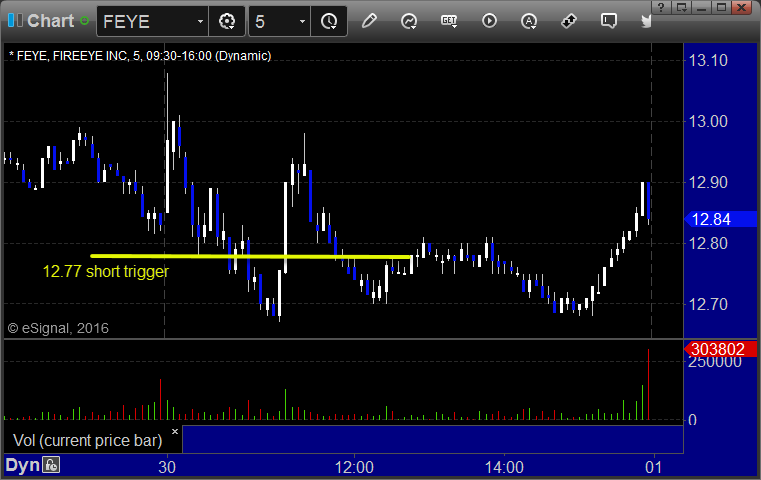
Task: Open the FEYE symbol dropdown arrow
Action: 200,22
